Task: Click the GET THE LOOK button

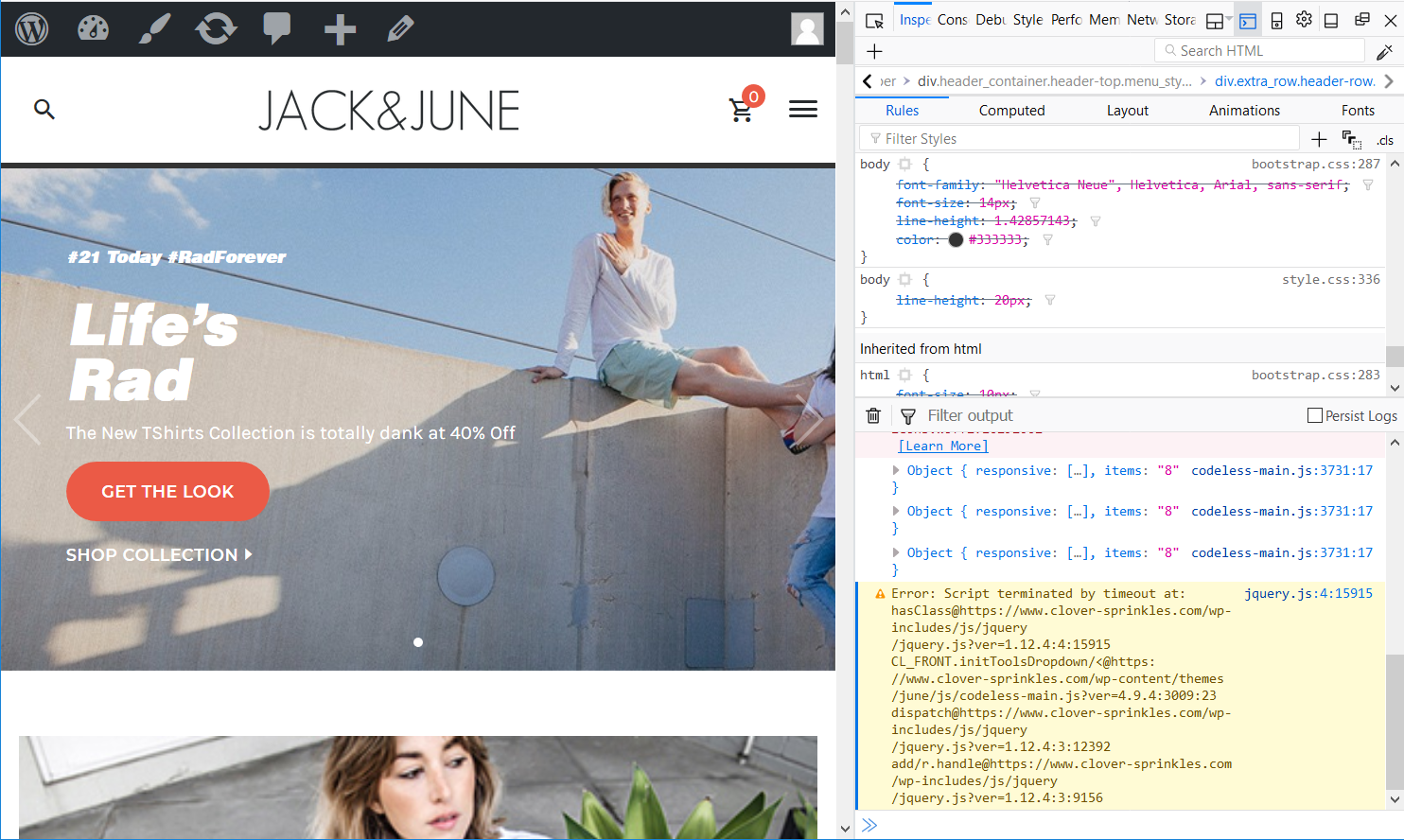Action: point(167,492)
